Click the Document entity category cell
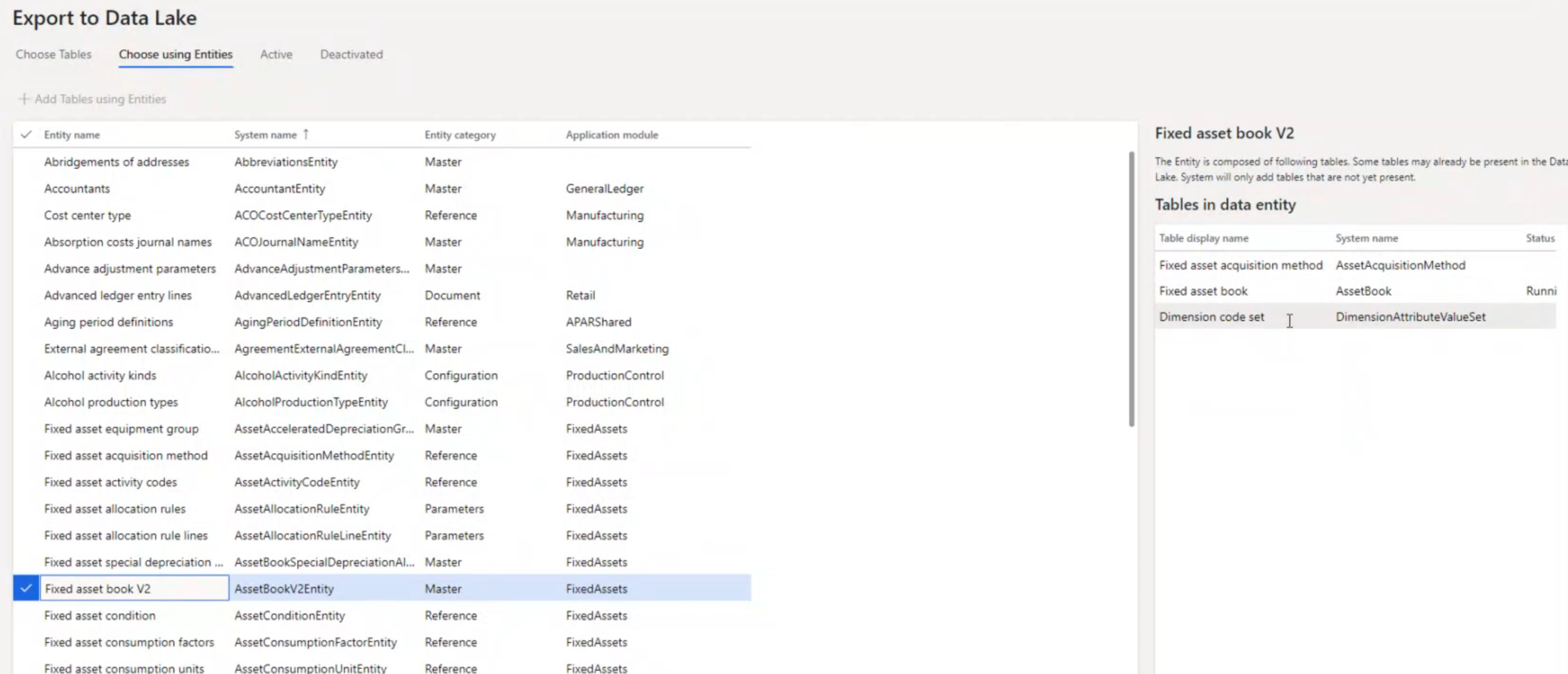This screenshot has height=674, width=1568. [452, 295]
